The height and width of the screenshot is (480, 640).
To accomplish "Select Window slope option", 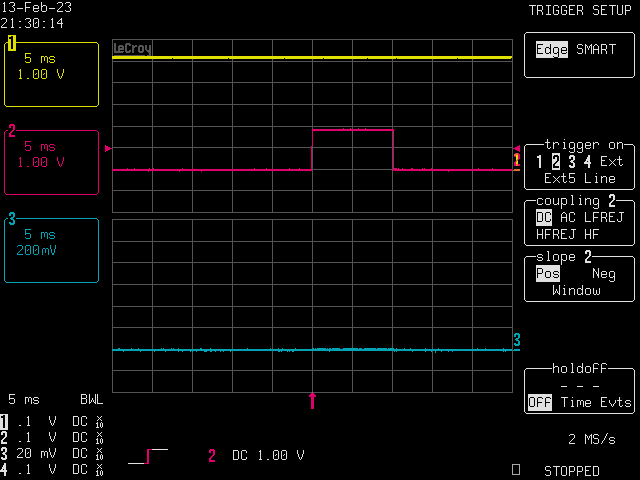I will (576, 290).
